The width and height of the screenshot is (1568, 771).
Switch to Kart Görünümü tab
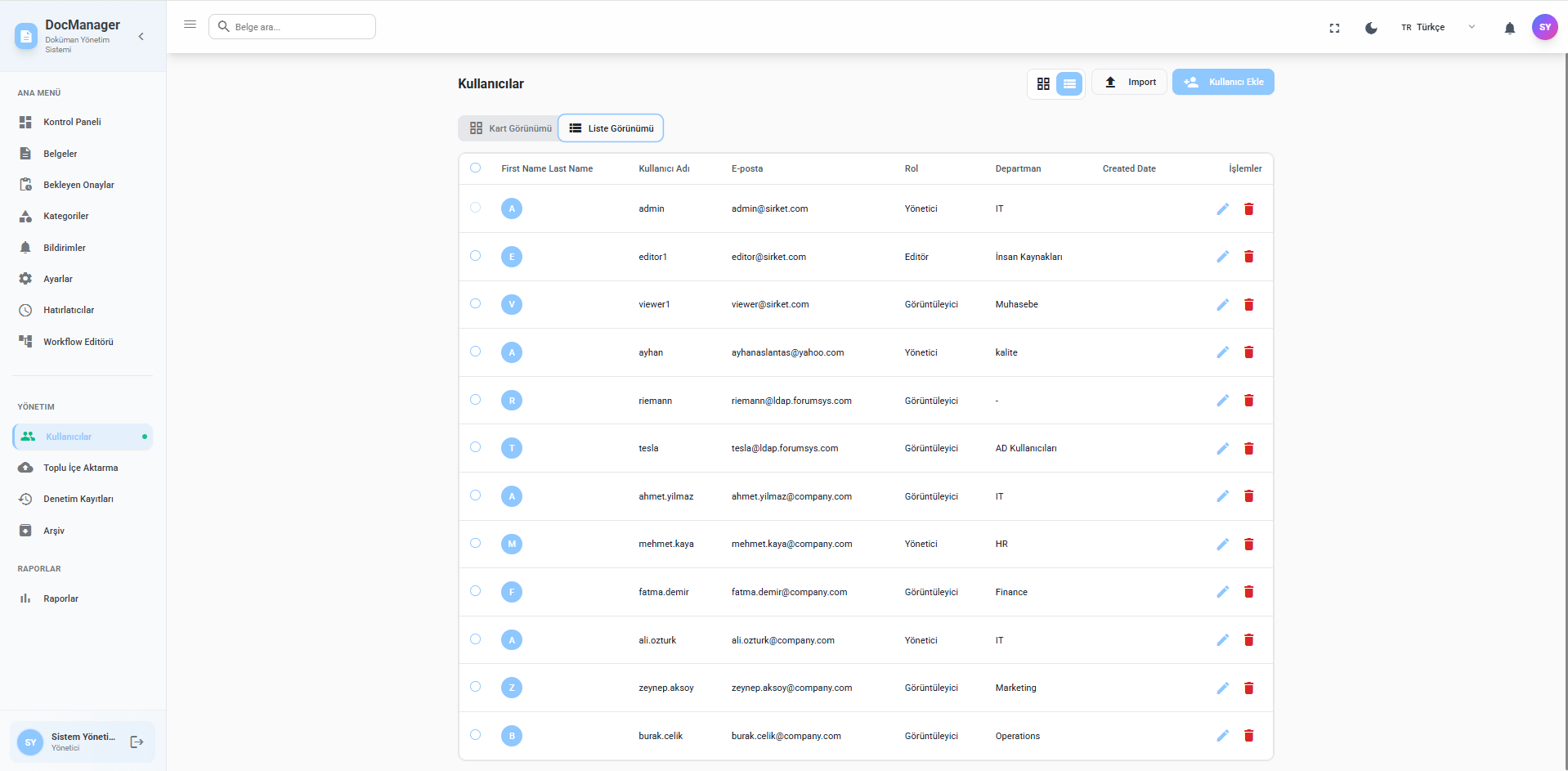coord(510,128)
